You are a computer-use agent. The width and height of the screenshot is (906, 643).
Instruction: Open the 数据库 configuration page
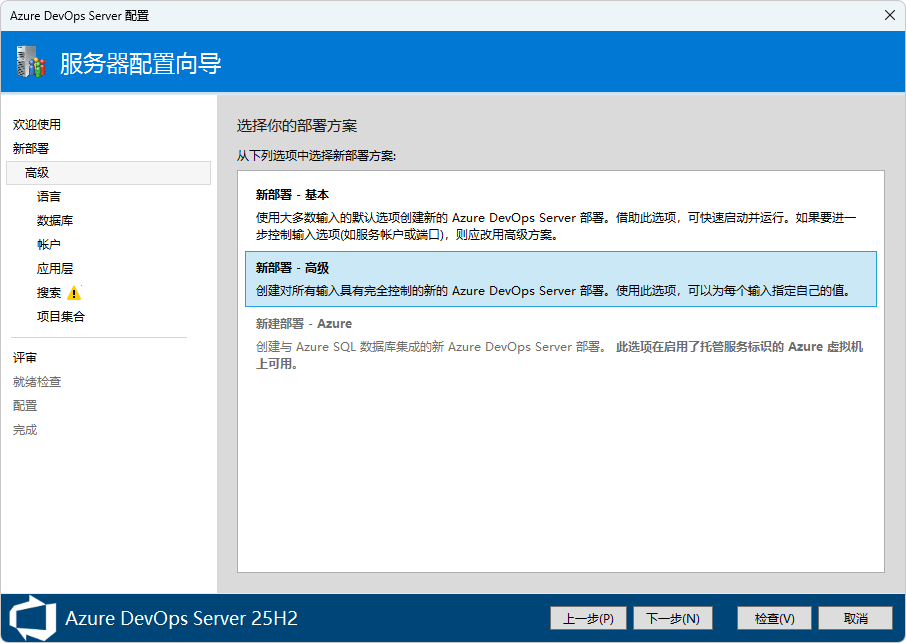55,221
